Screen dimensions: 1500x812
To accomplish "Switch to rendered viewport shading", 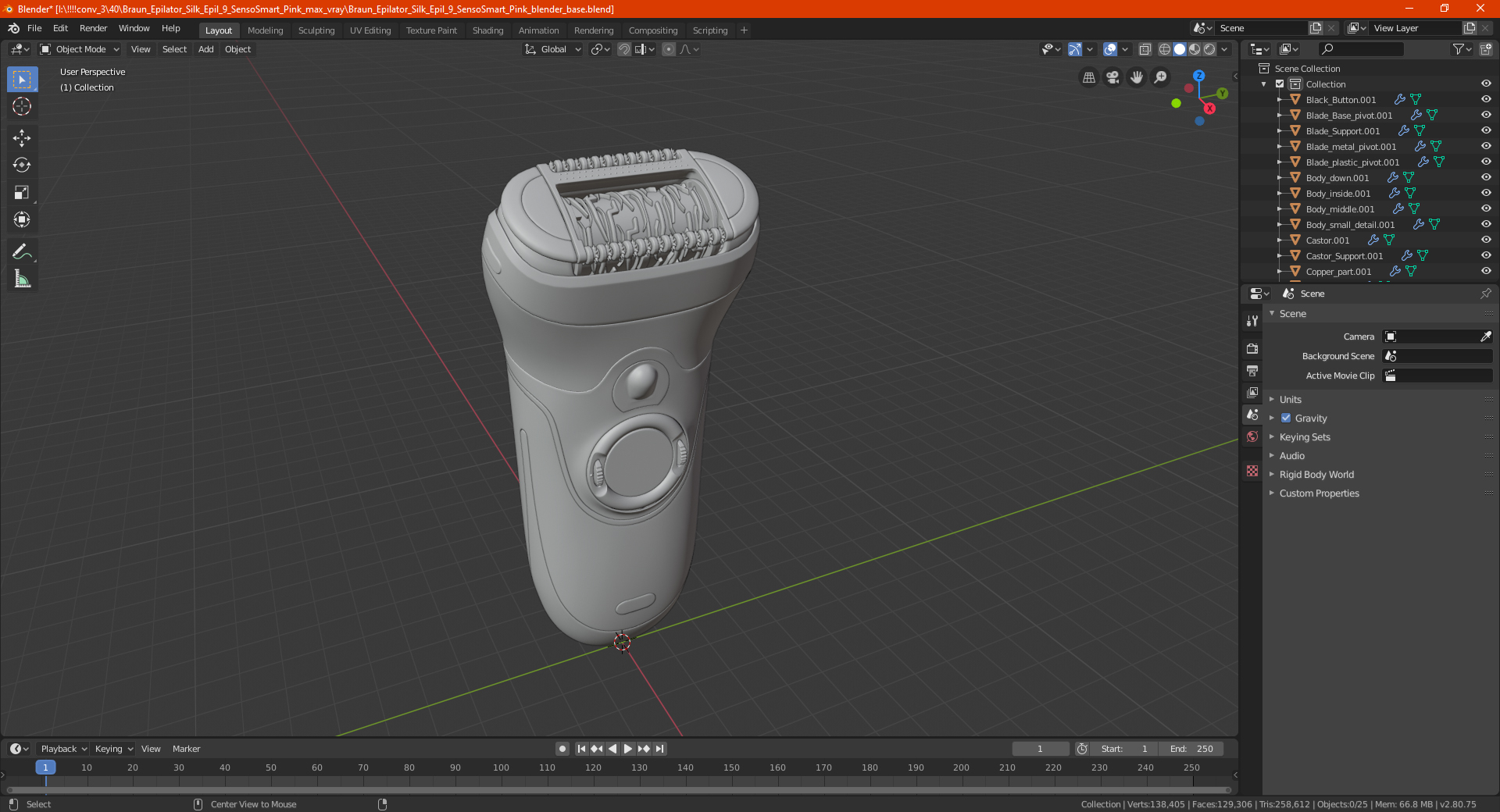I will [1209, 49].
